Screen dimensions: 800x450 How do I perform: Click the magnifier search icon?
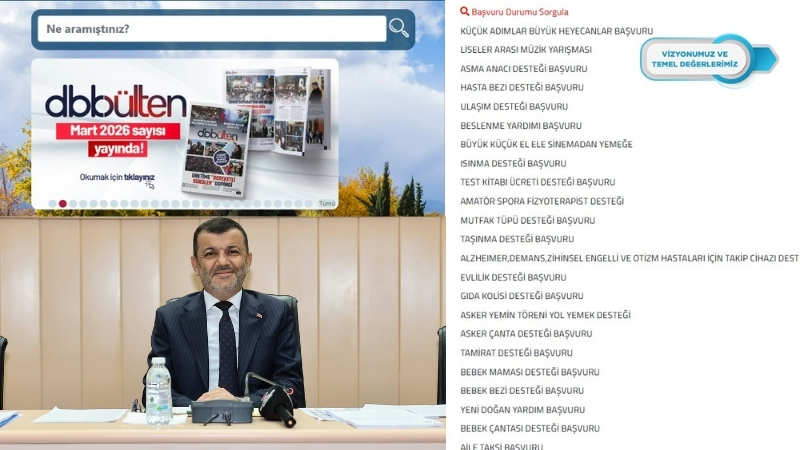tap(398, 28)
